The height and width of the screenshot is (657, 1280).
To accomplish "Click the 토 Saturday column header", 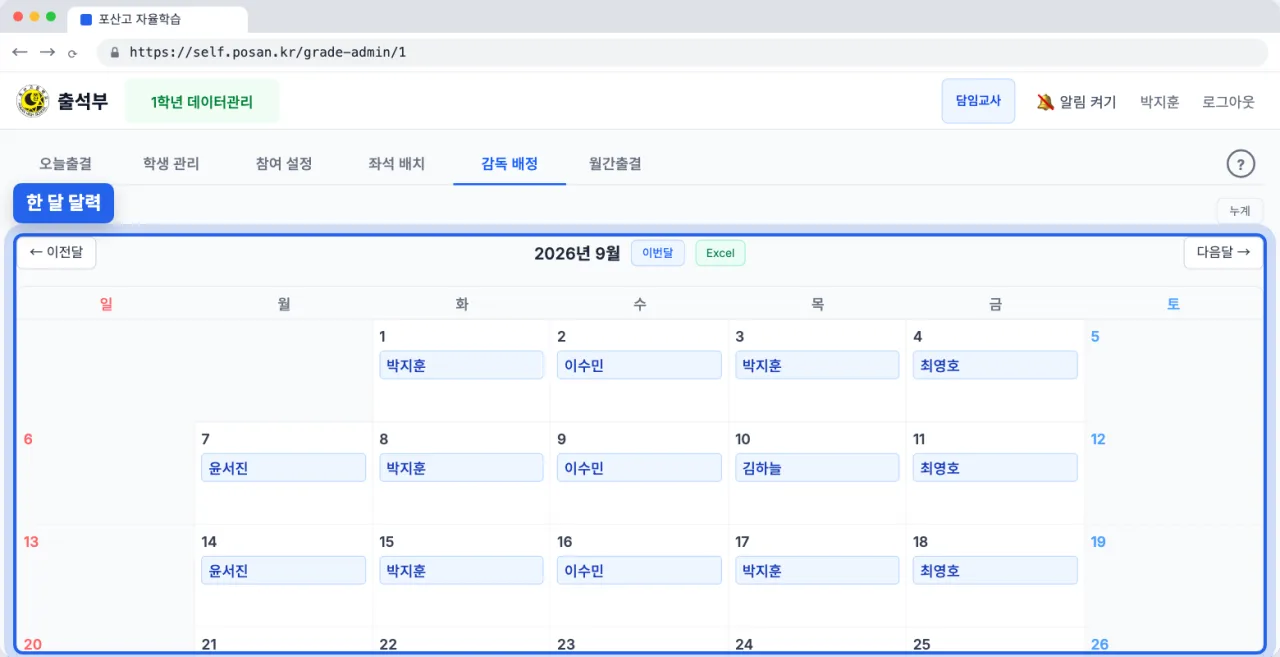I will 1173,304.
